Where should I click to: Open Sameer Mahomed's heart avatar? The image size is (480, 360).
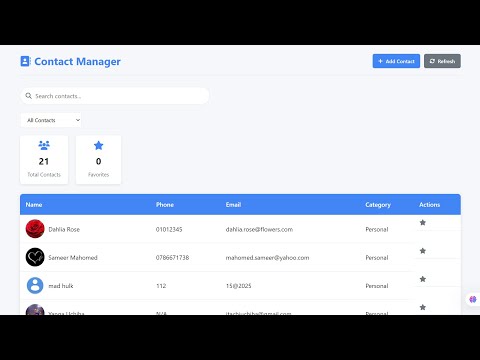tap(35, 257)
